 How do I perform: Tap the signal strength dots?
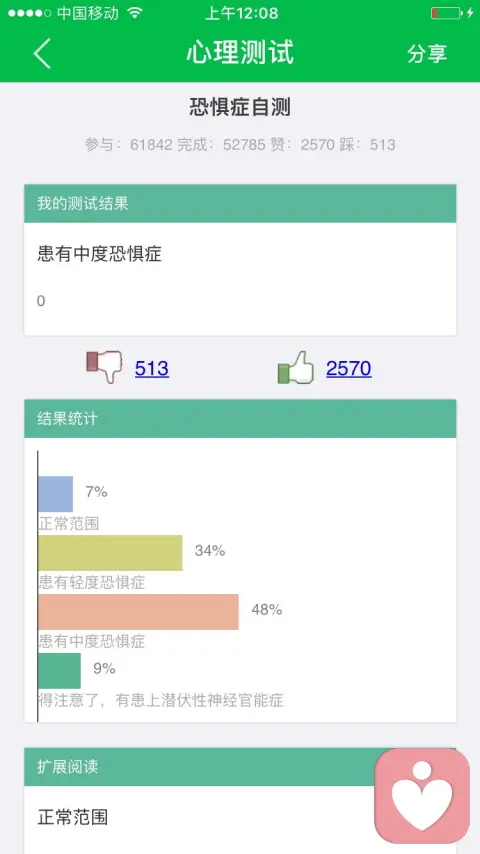tap(29, 13)
